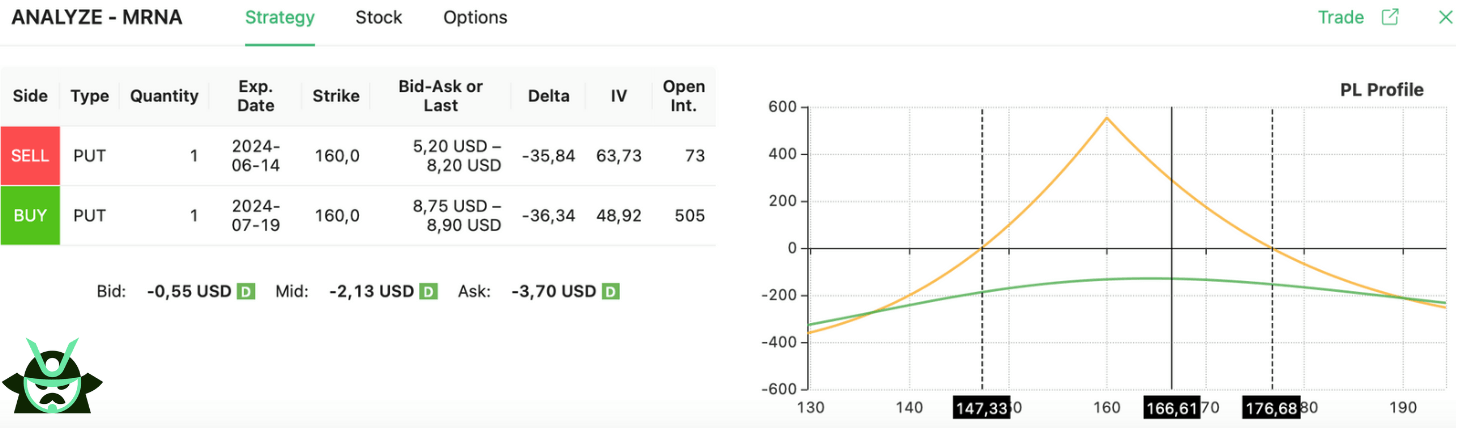Click the green D badge next to Bid
The image size is (1464, 428).
pos(246,292)
